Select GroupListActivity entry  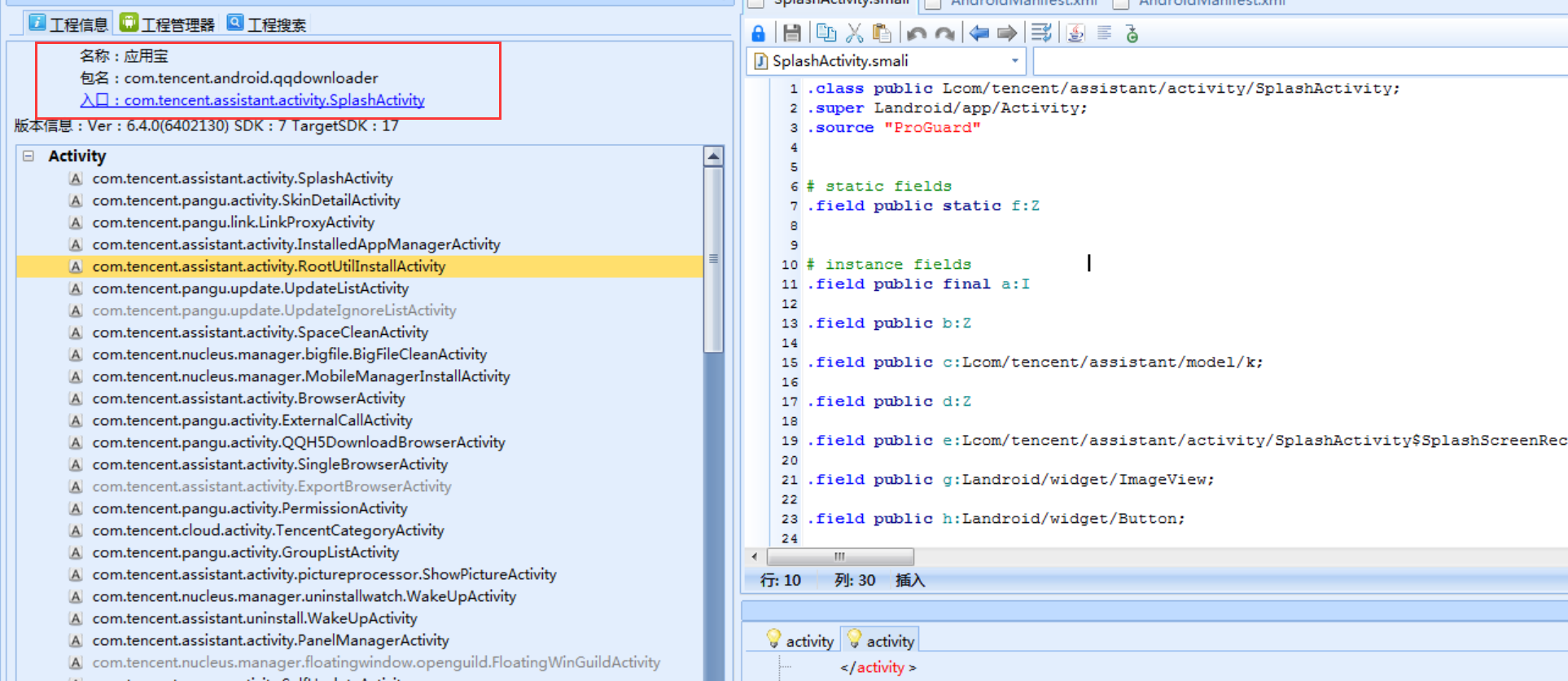click(x=246, y=552)
